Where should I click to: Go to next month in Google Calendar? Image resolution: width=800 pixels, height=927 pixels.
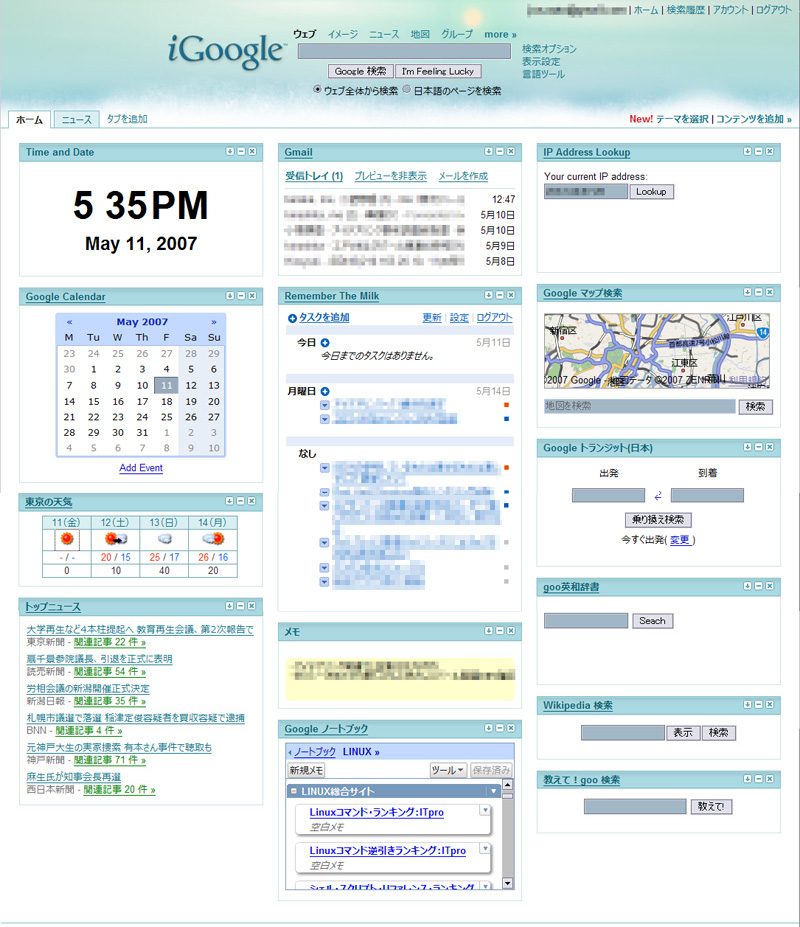click(x=213, y=322)
